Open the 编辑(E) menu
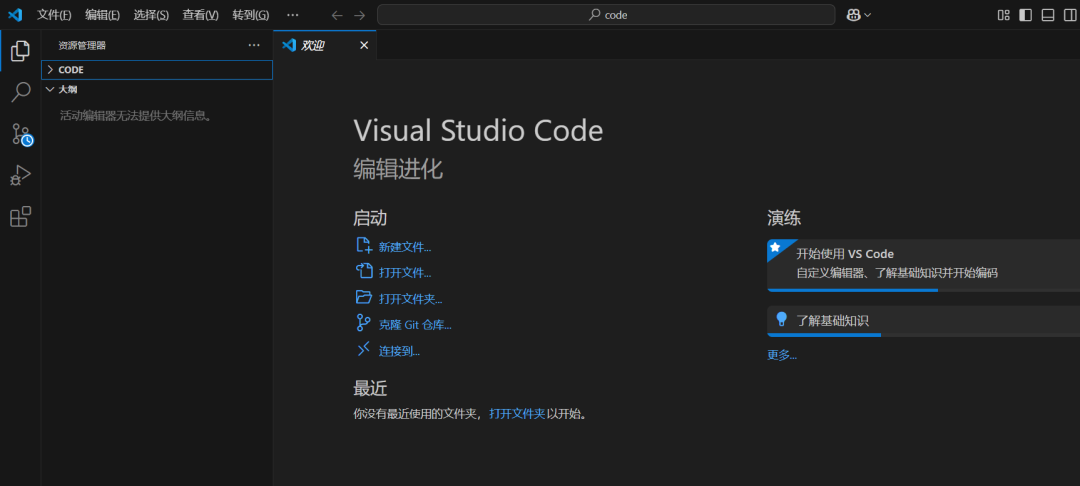 (102, 15)
